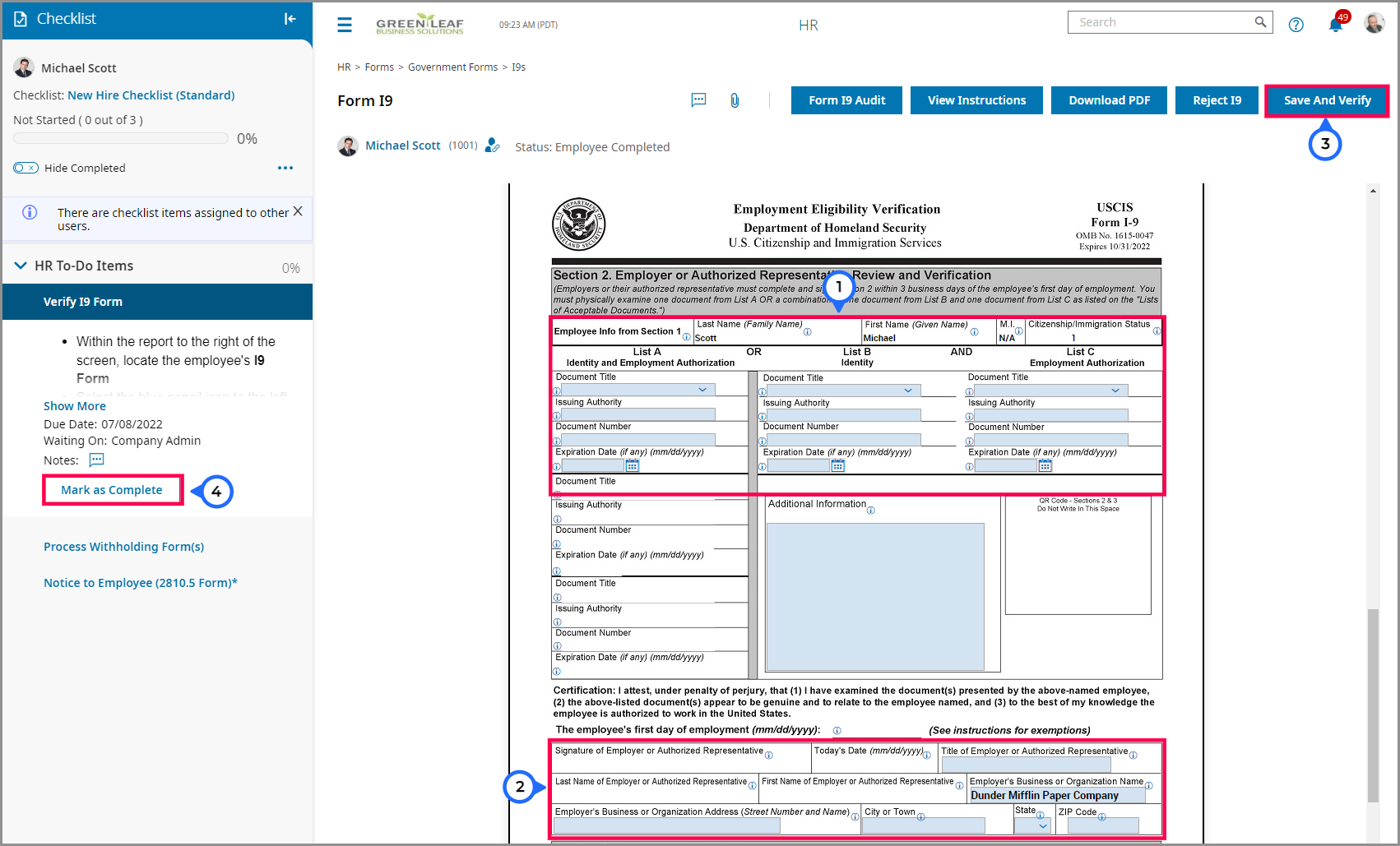Click info icon beside first day of employment
The width and height of the screenshot is (1400, 846).
coord(837,731)
